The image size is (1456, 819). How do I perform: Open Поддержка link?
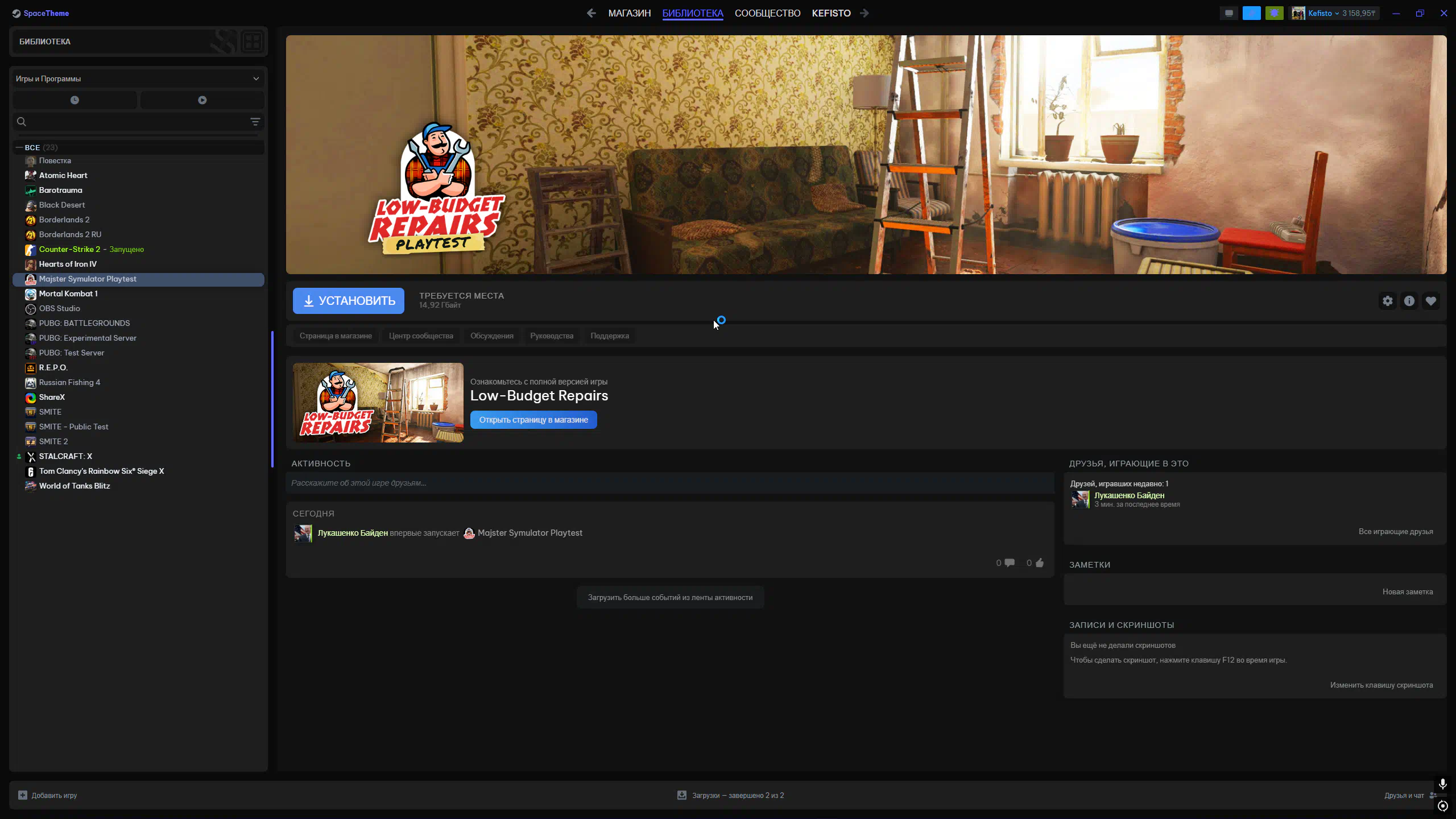[610, 336]
